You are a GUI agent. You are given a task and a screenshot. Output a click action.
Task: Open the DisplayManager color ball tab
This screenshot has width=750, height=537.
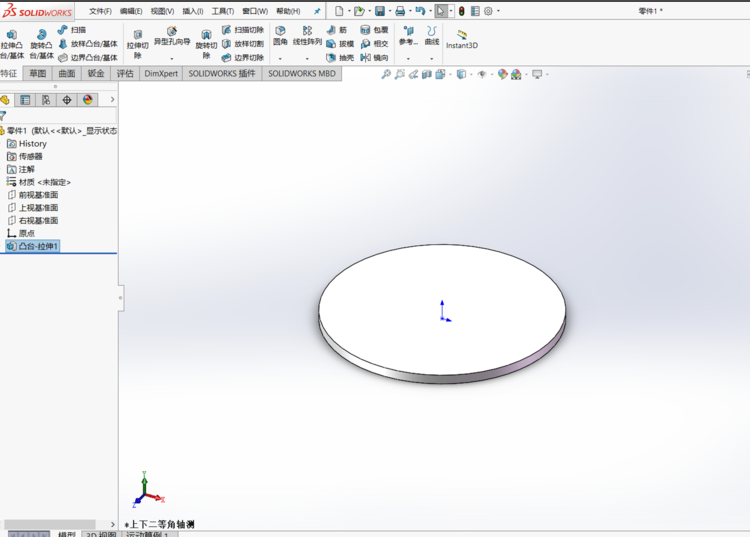(x=88, y=100)
